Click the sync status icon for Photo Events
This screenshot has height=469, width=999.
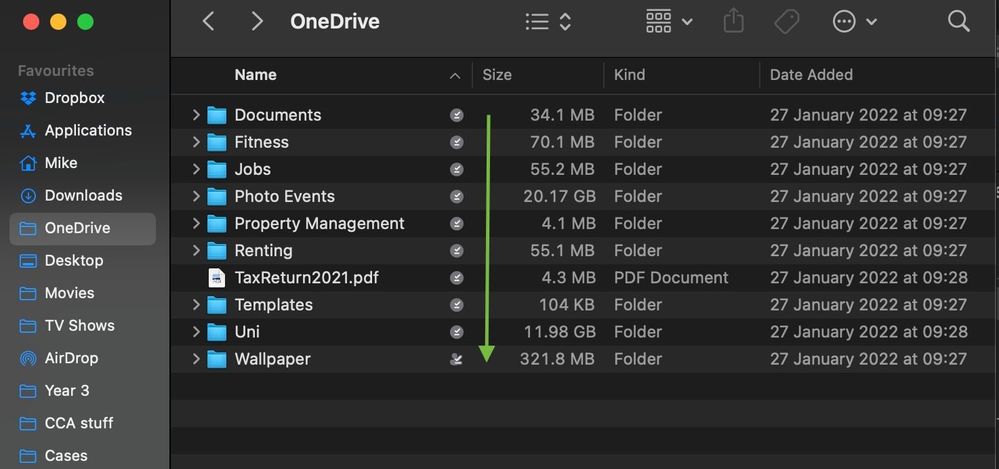click(x=456, y=196)
